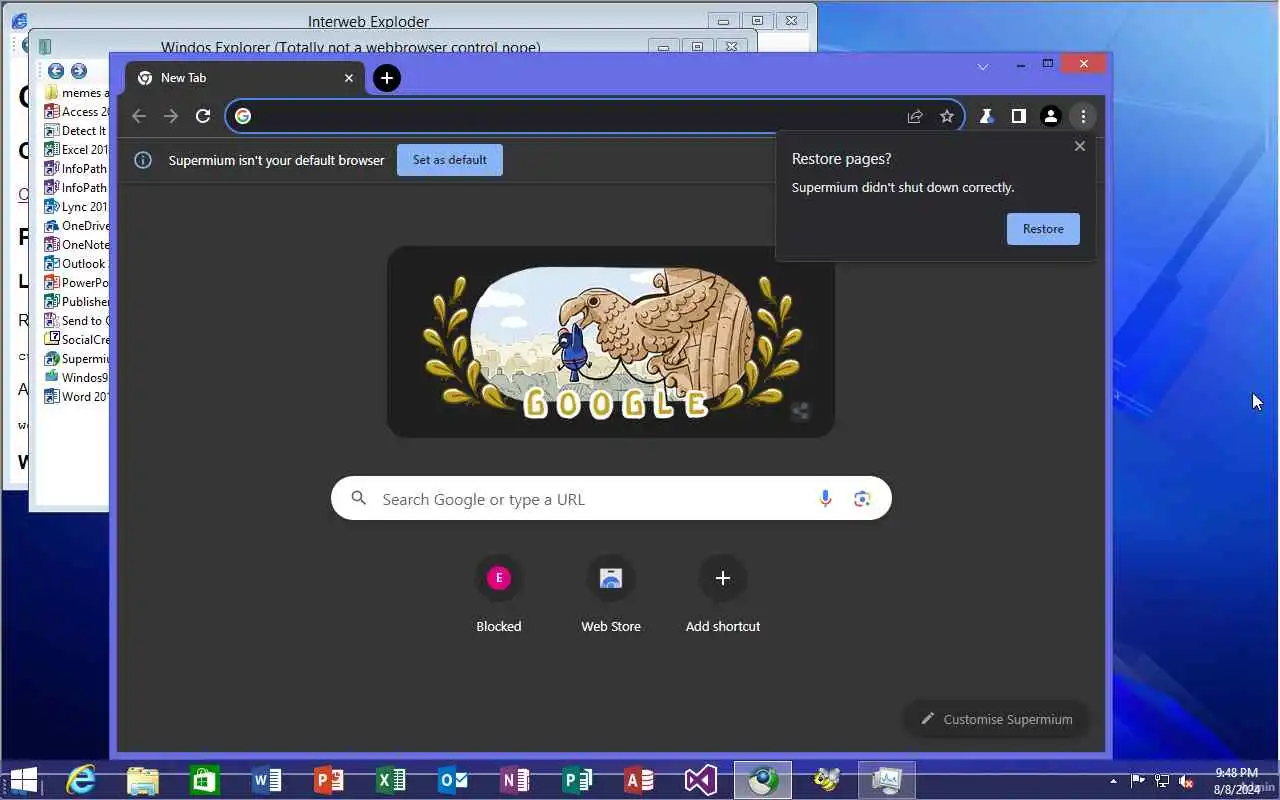
Task: Go back using browser back arrow
Action: (139, 116)
